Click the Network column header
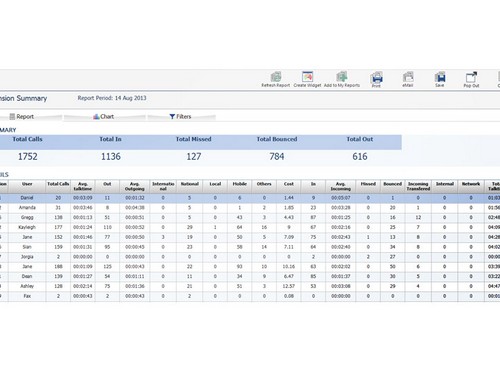Image resolution: width=500 pixels, height=375 pixels. coord(471,186)
